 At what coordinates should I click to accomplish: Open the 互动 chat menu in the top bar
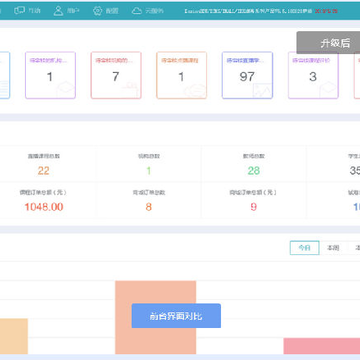click(x=27, y=11)
